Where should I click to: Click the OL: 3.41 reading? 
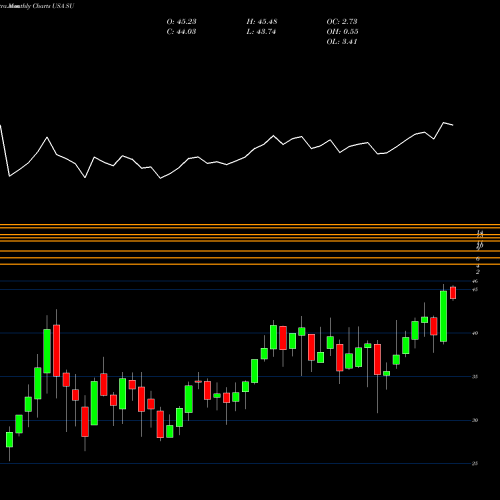click(x=342, y=42)
